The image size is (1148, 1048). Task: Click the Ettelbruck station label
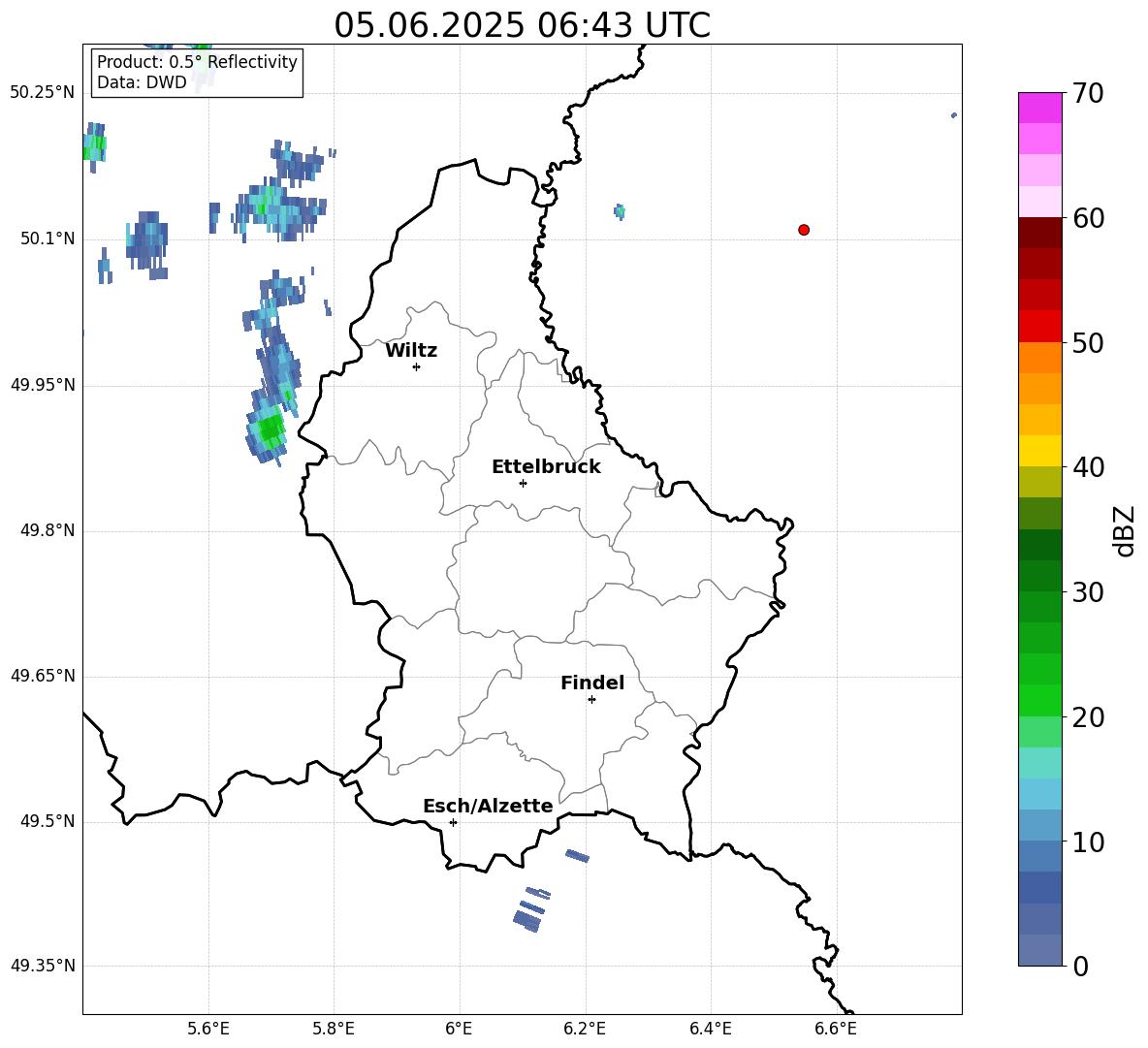click(x=546, y=467)
